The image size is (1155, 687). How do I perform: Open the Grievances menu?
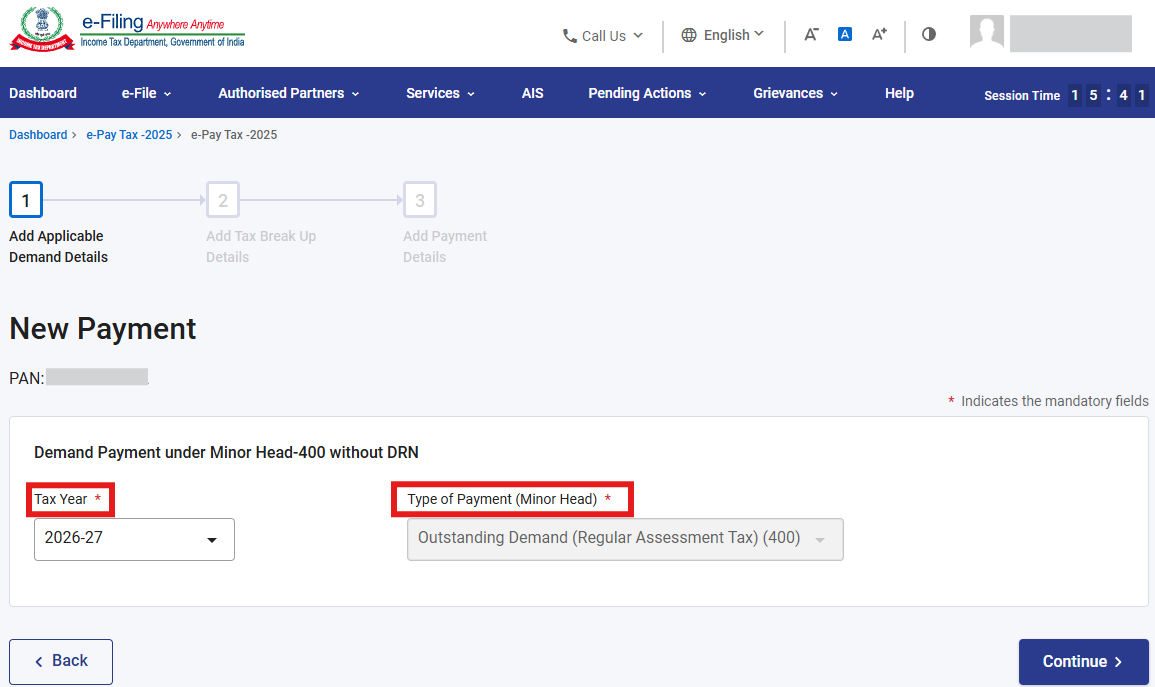[x=795, y=93]
